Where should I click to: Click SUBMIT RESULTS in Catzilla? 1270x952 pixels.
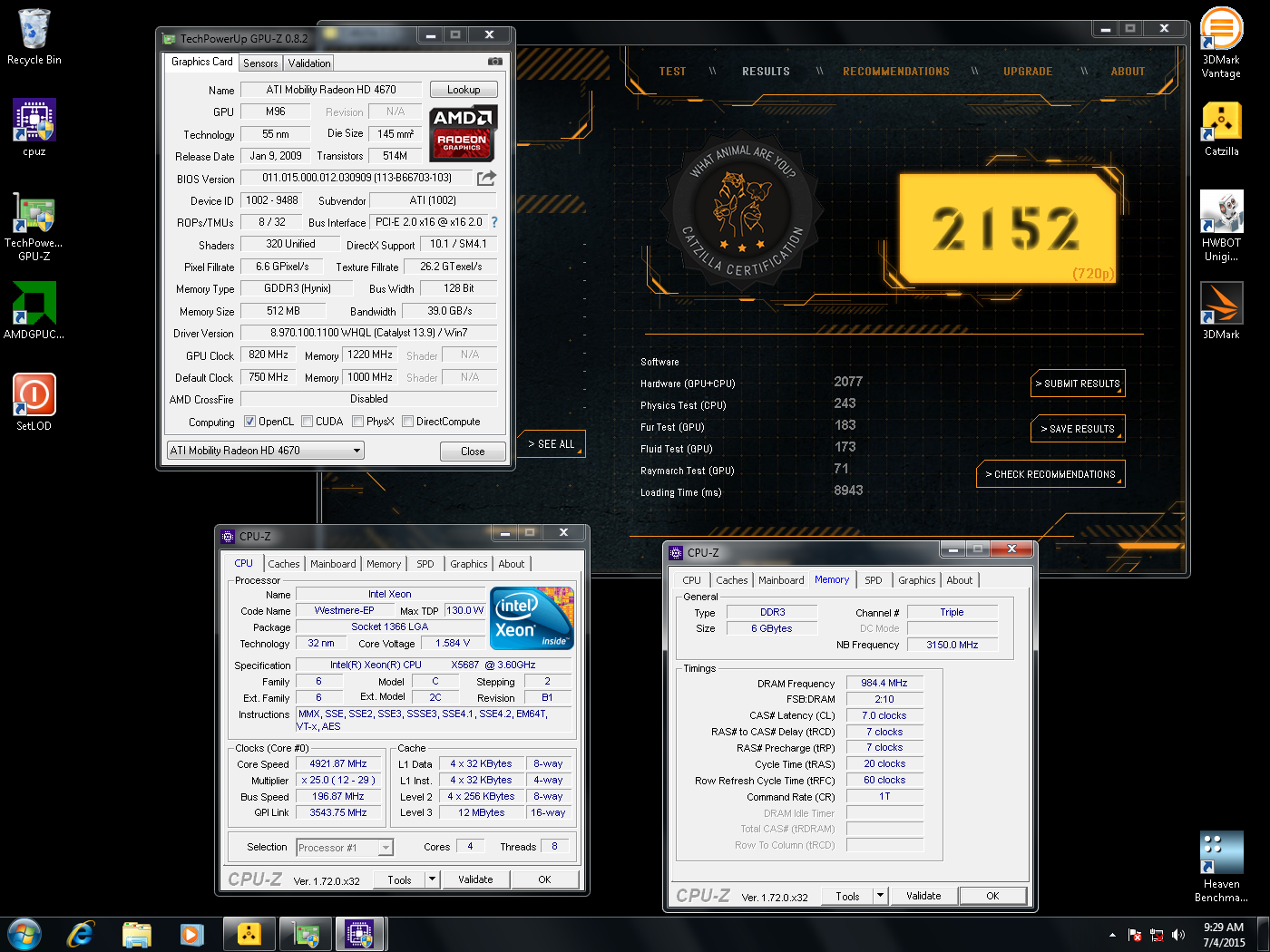(x=1078, y=384)
